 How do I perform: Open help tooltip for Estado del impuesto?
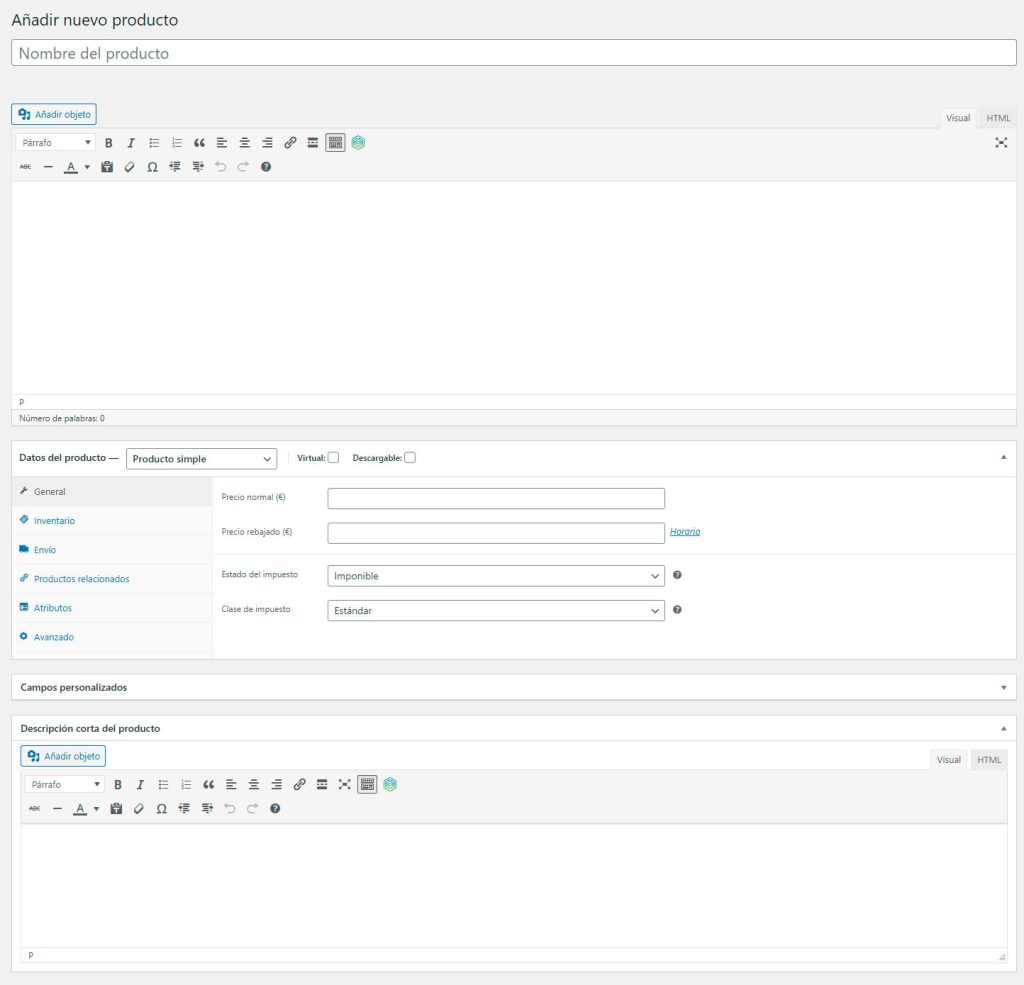677,575
